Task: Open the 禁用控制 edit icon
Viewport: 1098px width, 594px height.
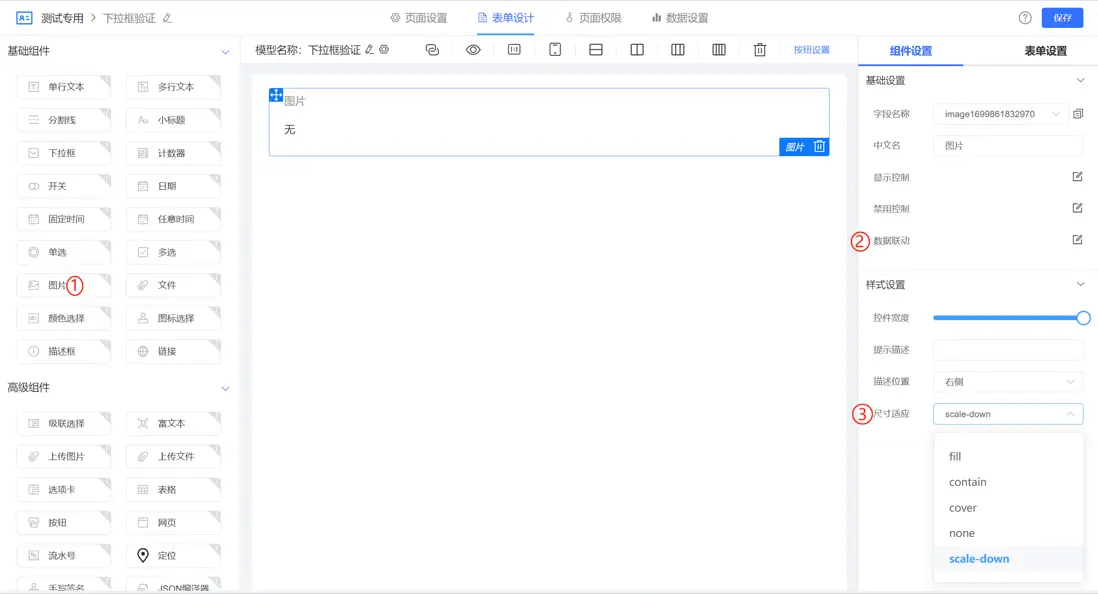Action: [1077, 208]
